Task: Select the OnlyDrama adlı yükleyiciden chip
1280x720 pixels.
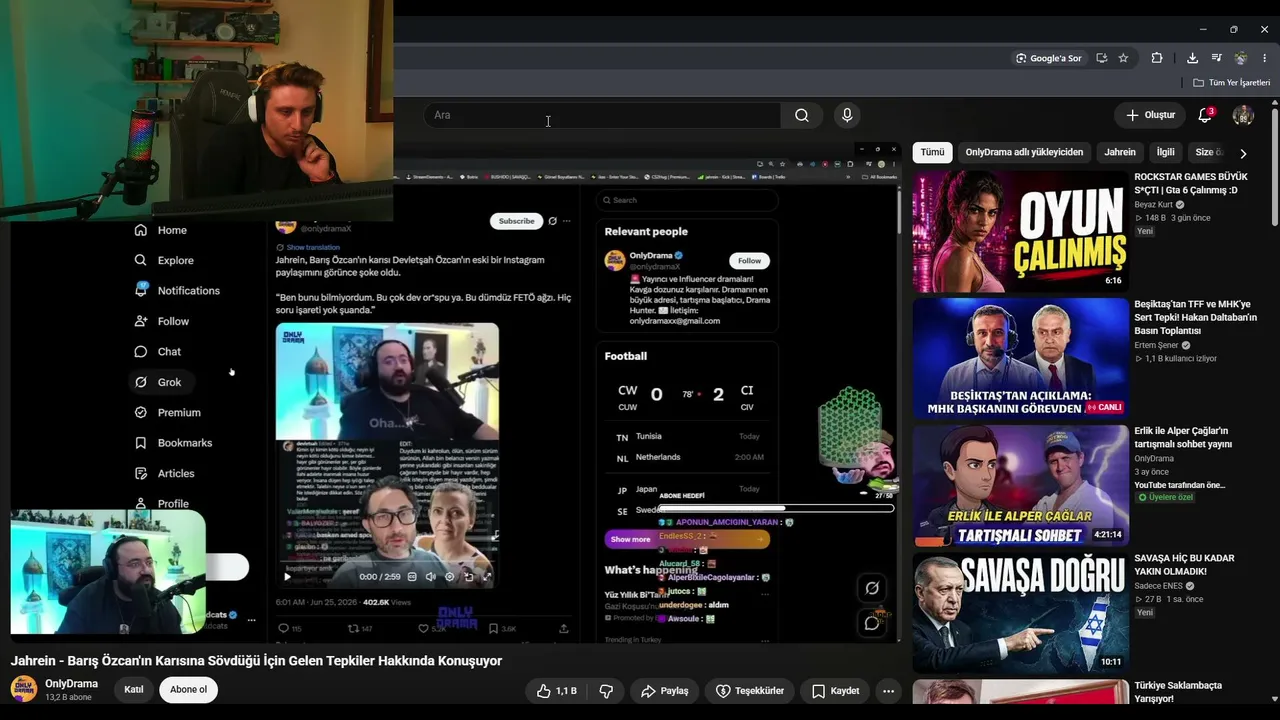Action: [1024, 152]
